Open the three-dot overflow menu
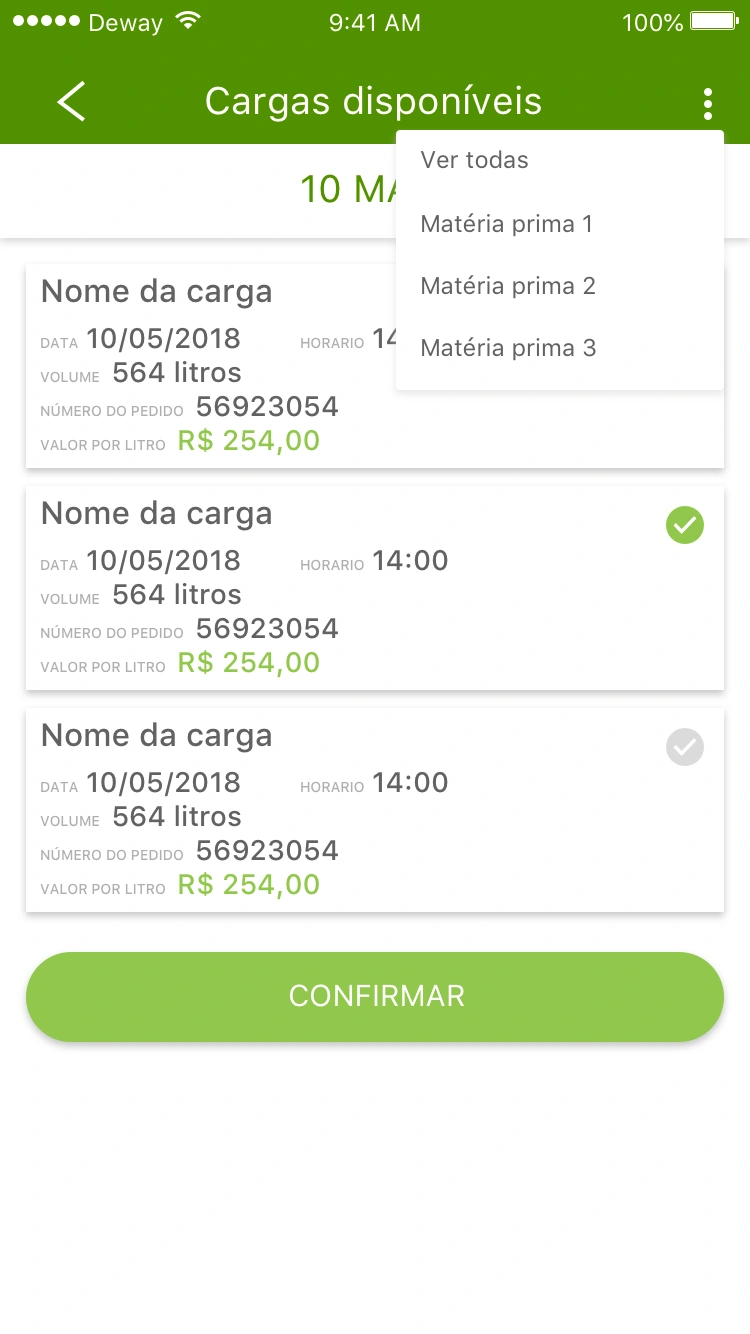The image size is (750, 1334). coord(707,103)
